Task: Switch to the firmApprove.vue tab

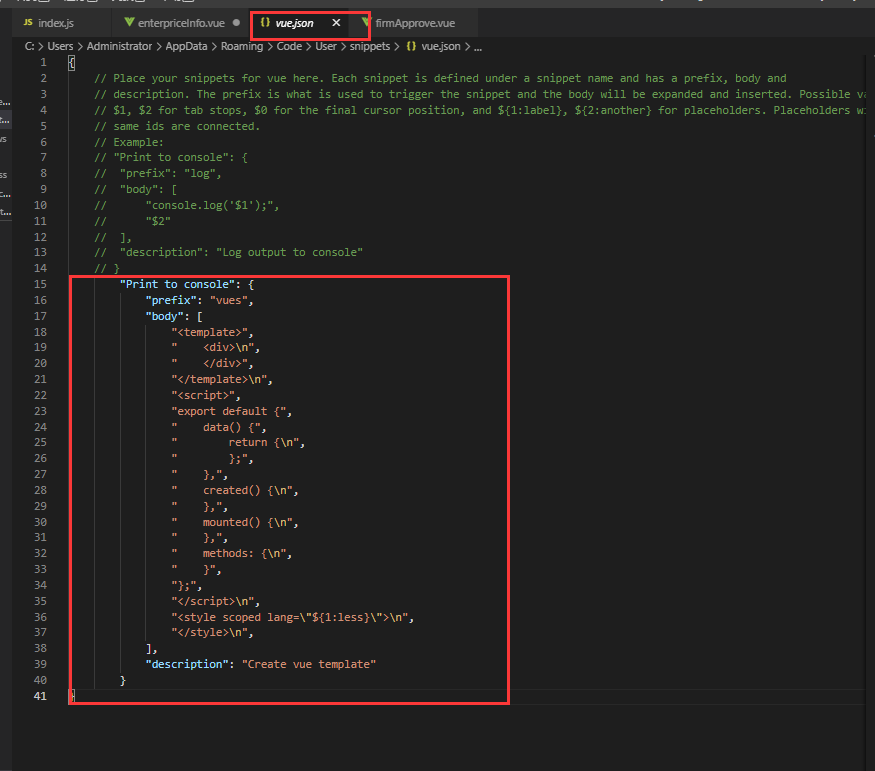Action: point(414,22)
